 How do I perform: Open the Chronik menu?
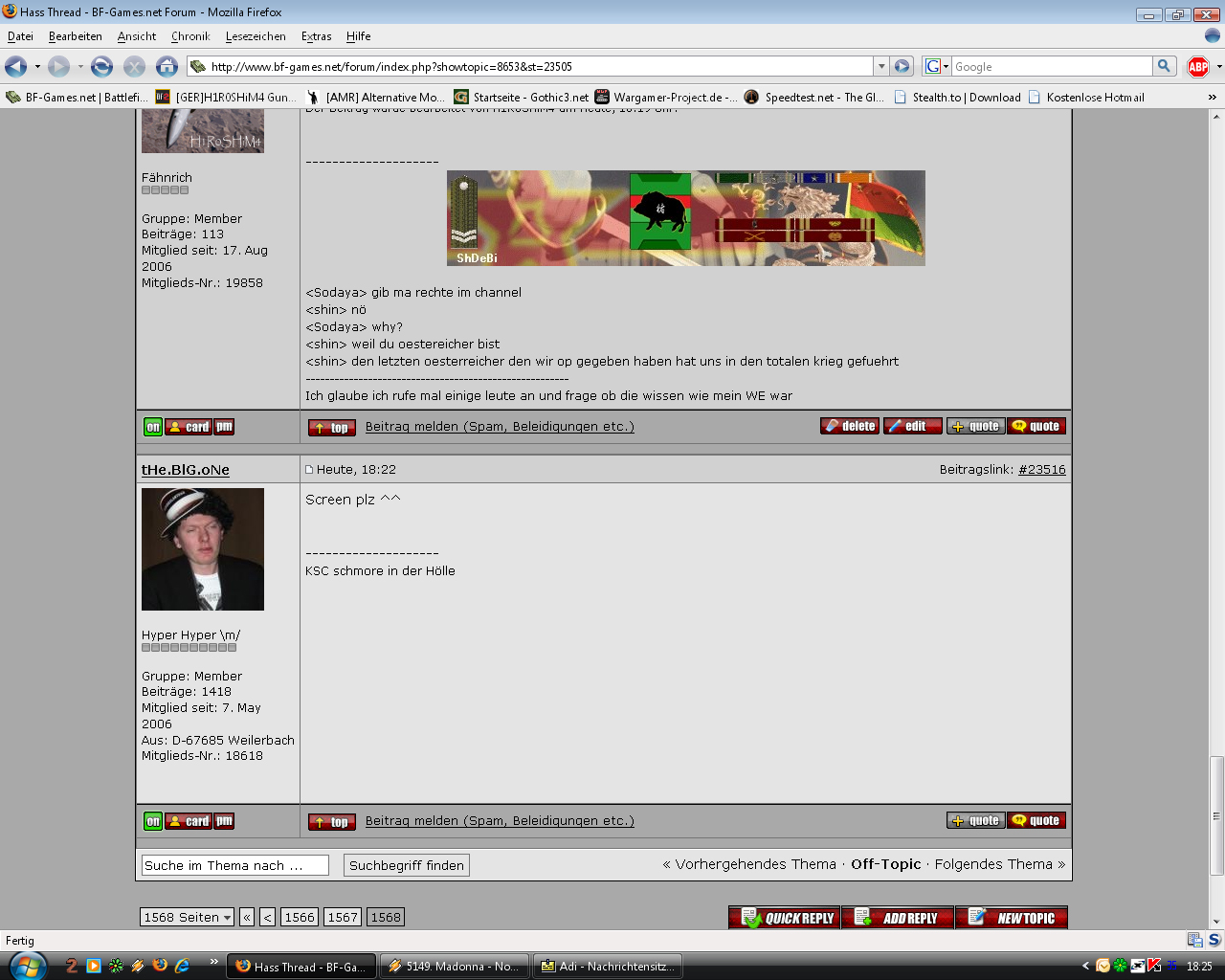click(x=190, y=36)
